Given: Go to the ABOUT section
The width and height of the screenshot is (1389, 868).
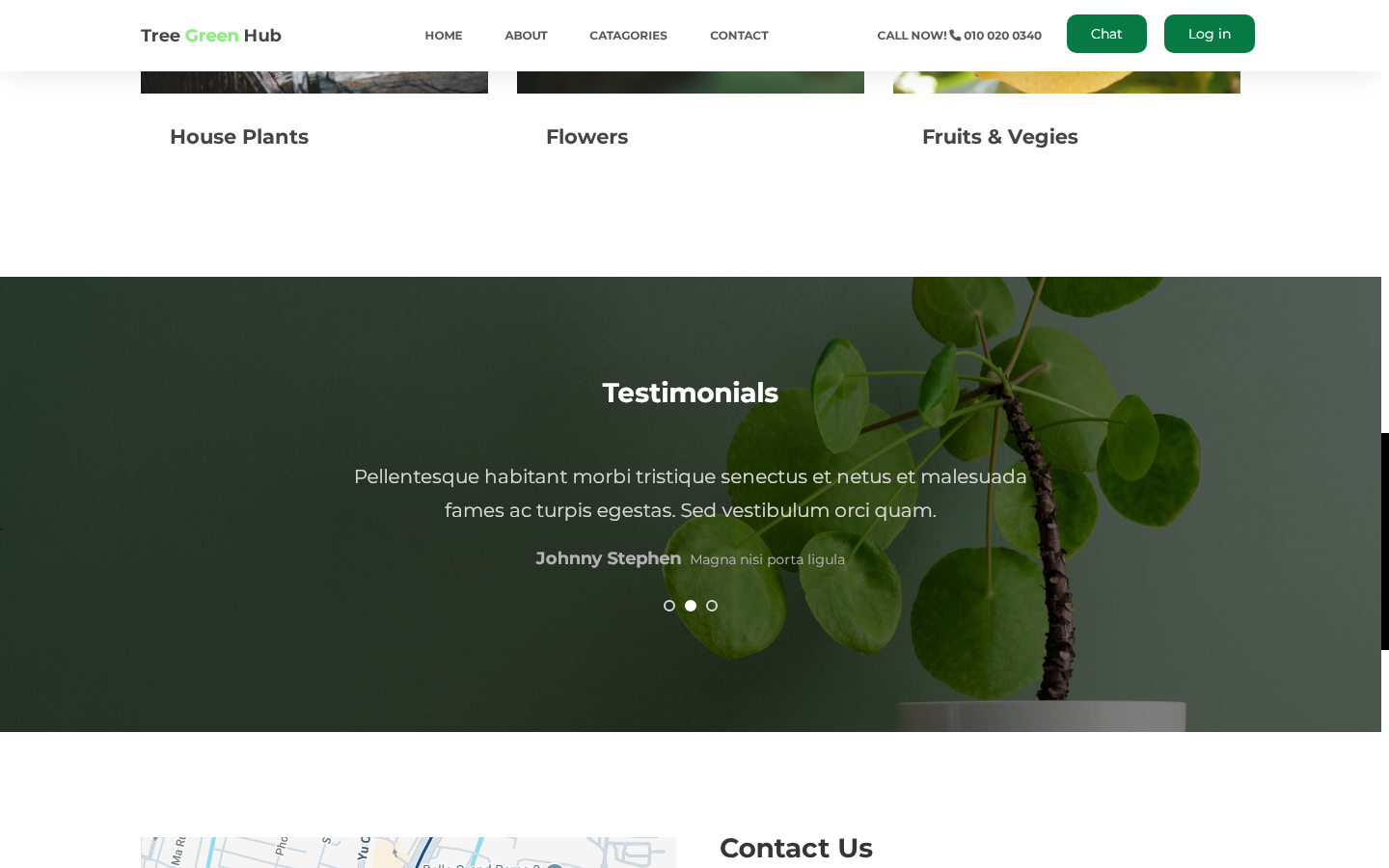Looking at the screenshot, I should (526, 36).
